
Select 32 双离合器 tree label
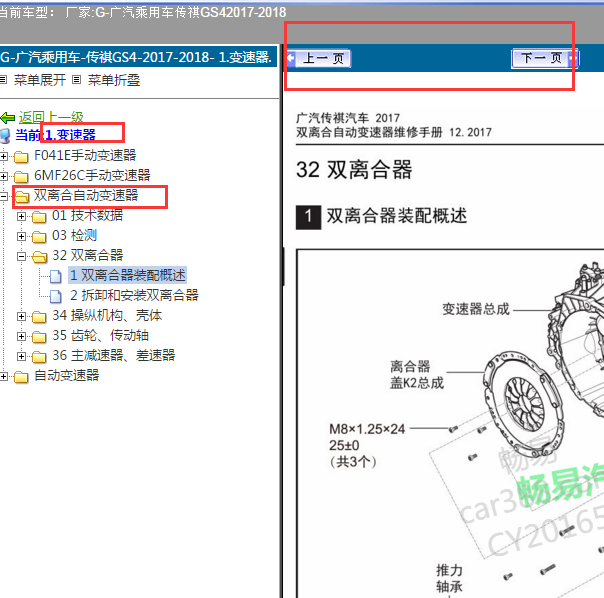(x=87, y=255)
